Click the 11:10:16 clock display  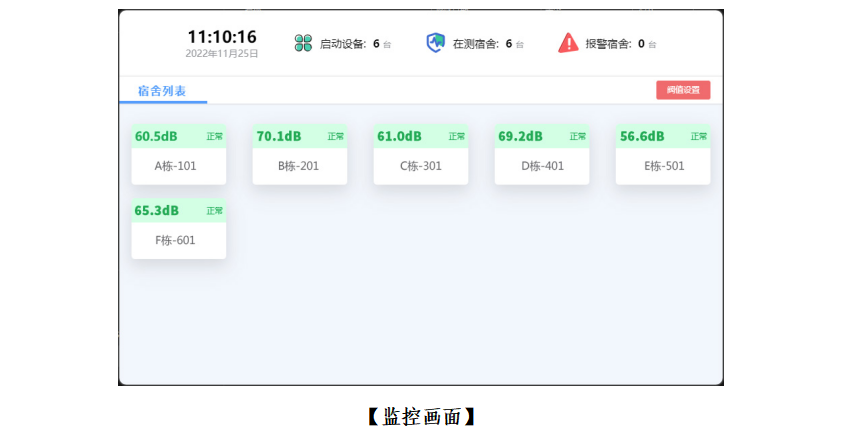click(222, 36)
